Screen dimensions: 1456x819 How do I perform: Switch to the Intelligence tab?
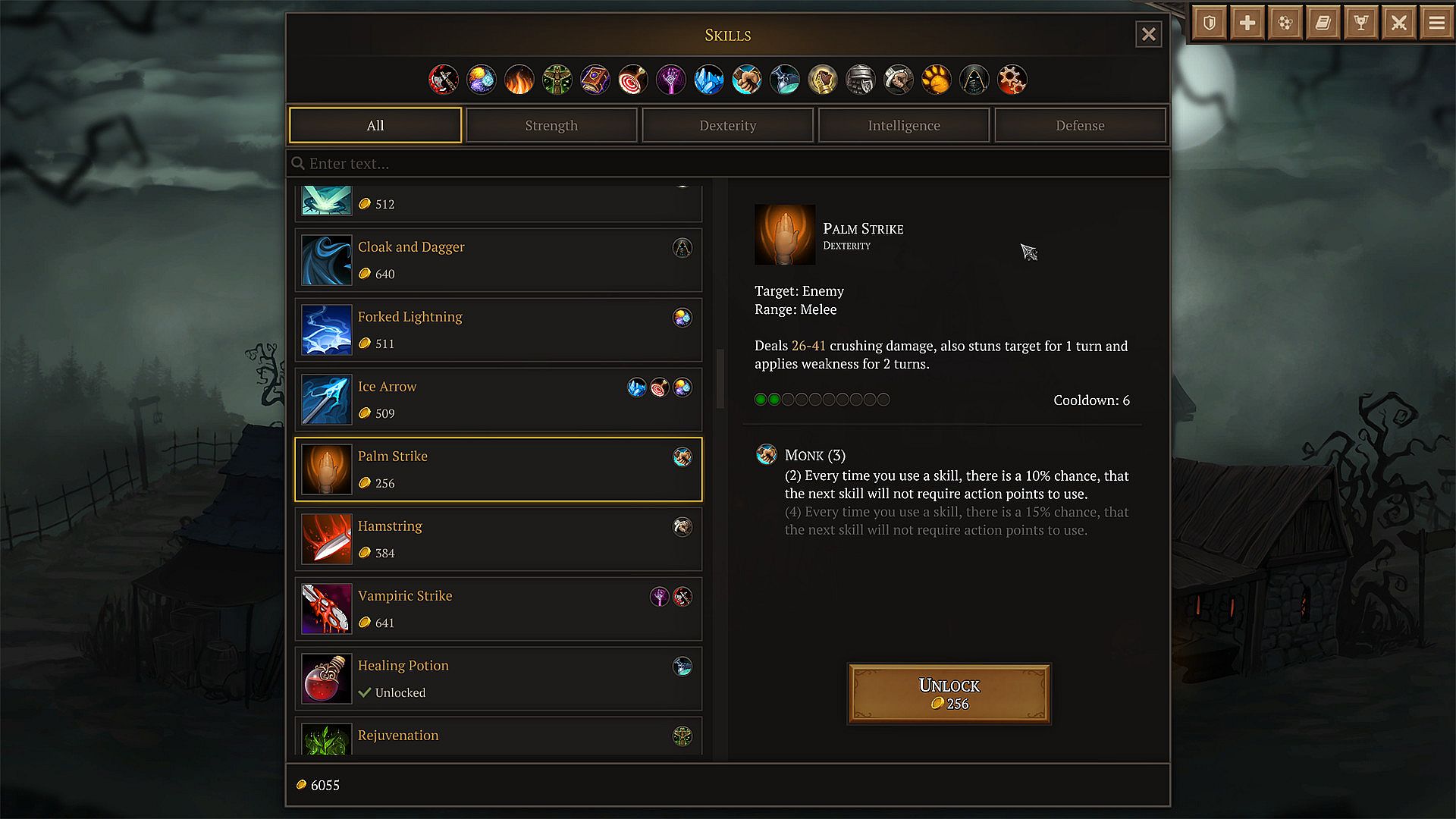click(x=904, y=125)
